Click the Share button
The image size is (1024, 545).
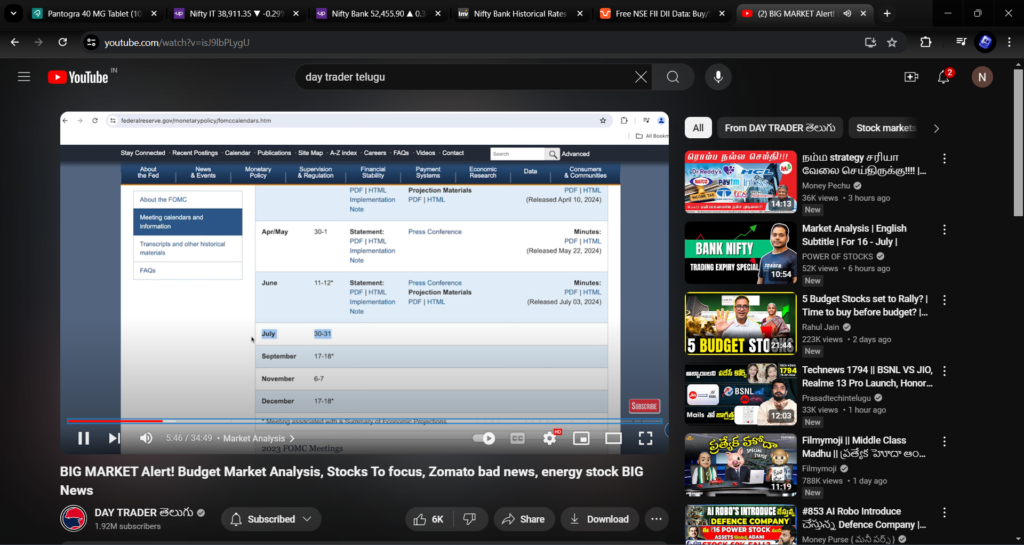523,519
